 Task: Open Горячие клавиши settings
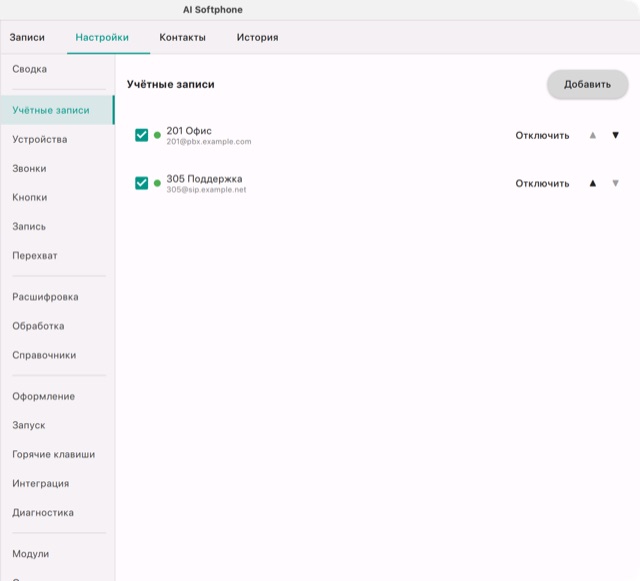tap(57, 454)
